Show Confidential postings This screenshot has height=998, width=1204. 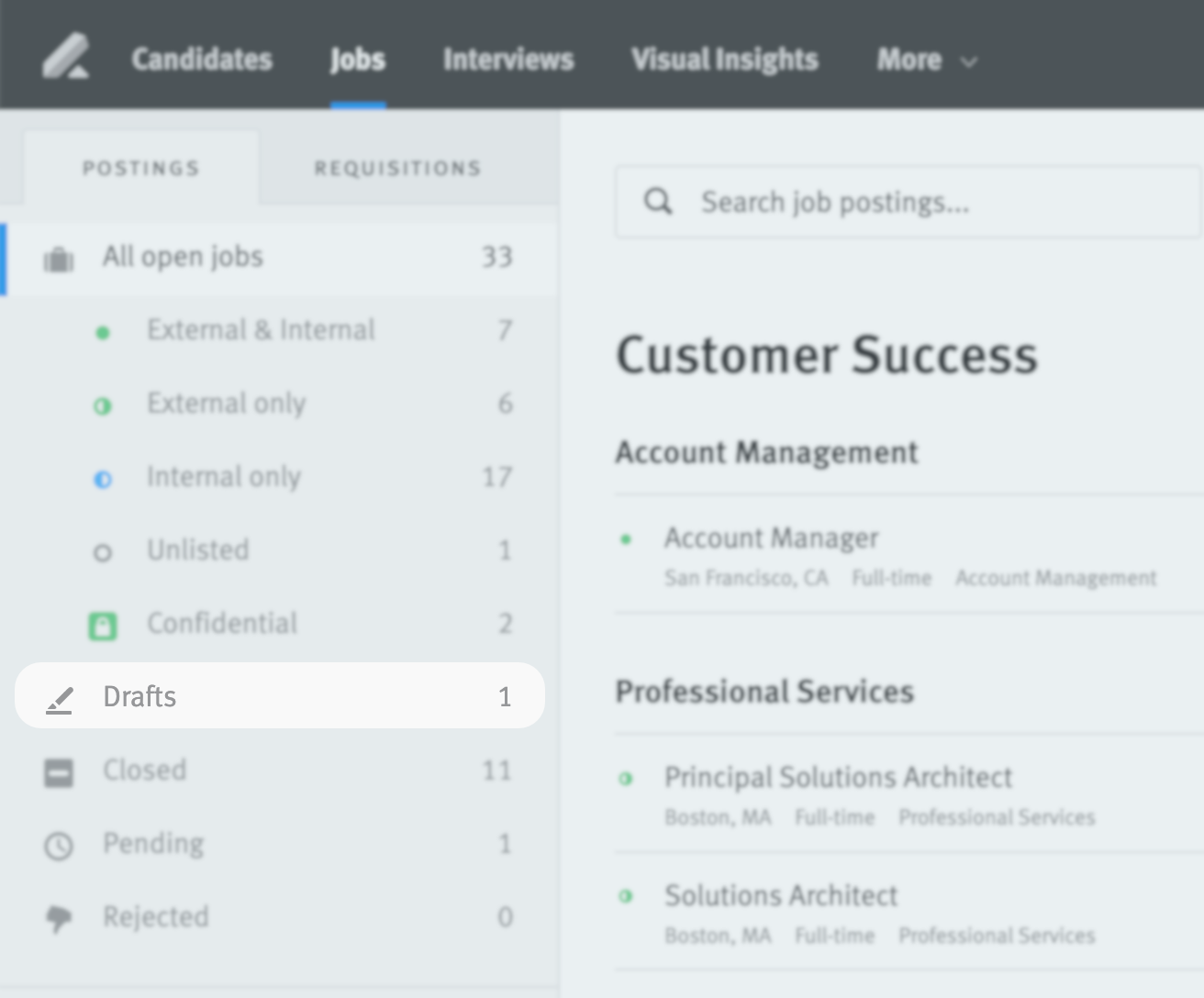279,624
